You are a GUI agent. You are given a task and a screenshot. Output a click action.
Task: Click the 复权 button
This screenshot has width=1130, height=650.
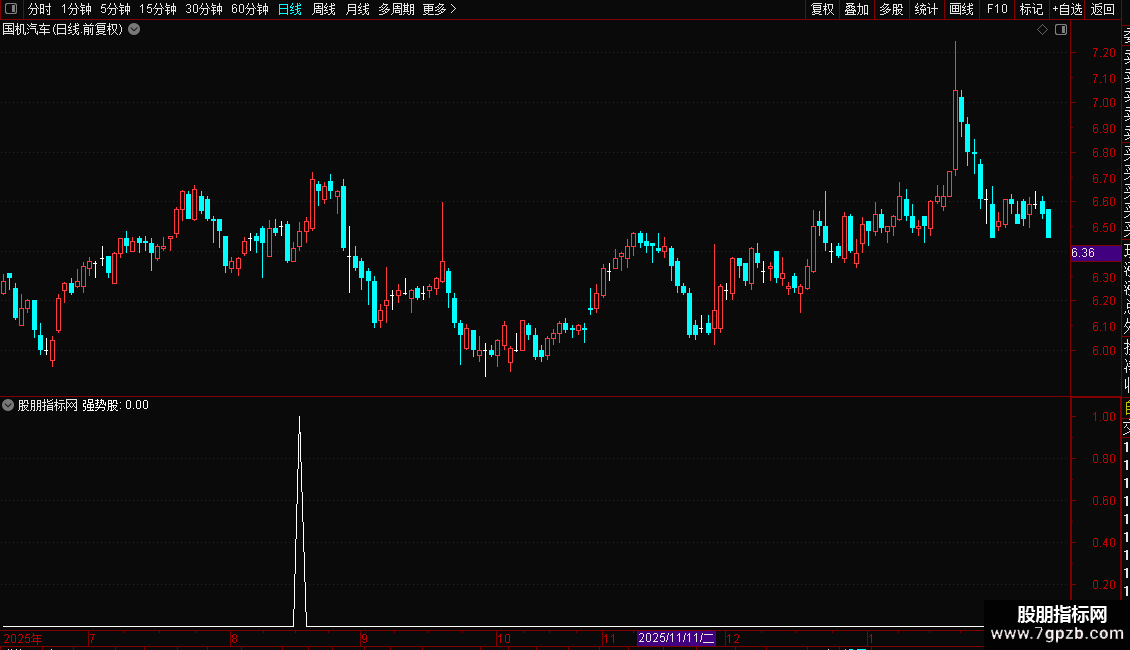point(822,9)
